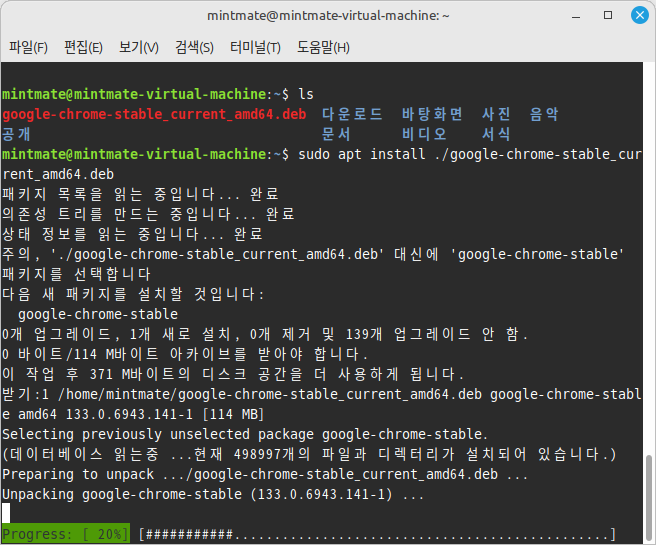This screenshot has height=545, width=656.
Task: Click the '의존성 트리를 만드는 중입니다' line
Action: 148,214
